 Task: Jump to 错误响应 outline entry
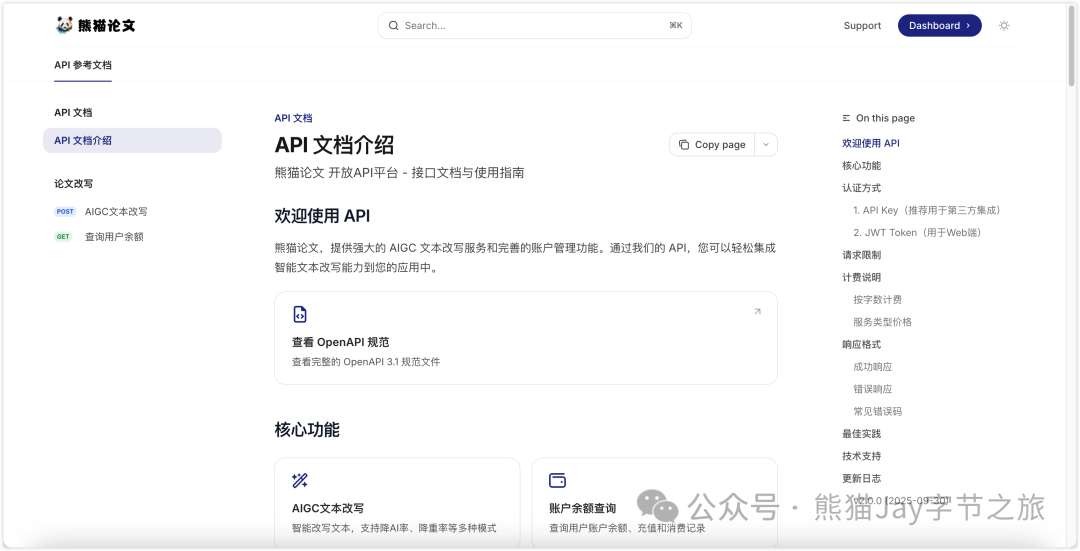[873, 389]
